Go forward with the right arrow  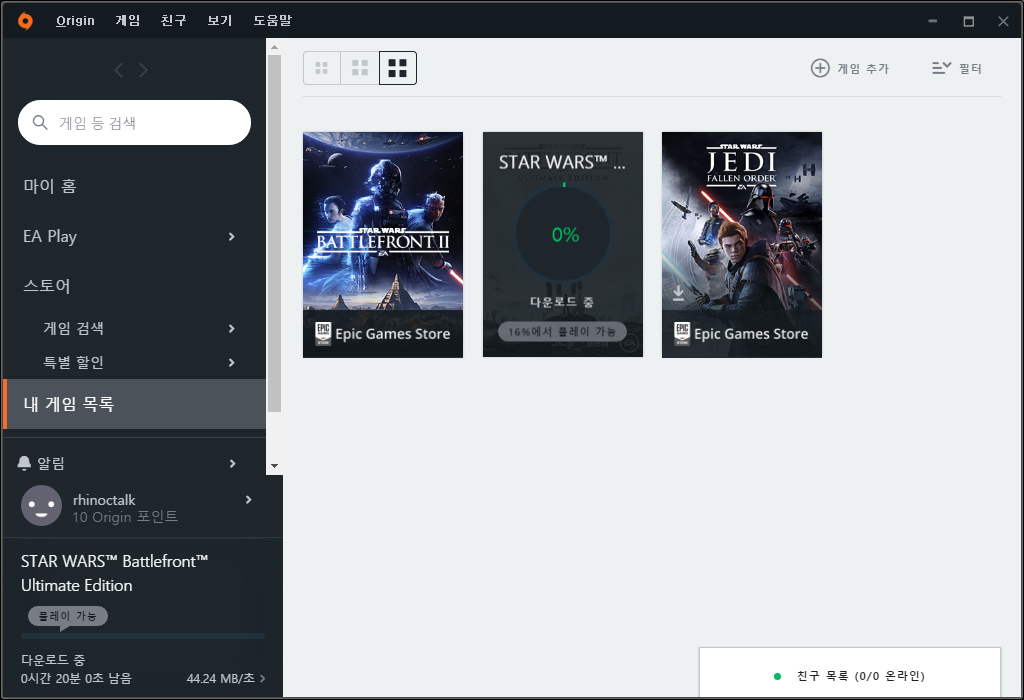[x=143, y=70]
